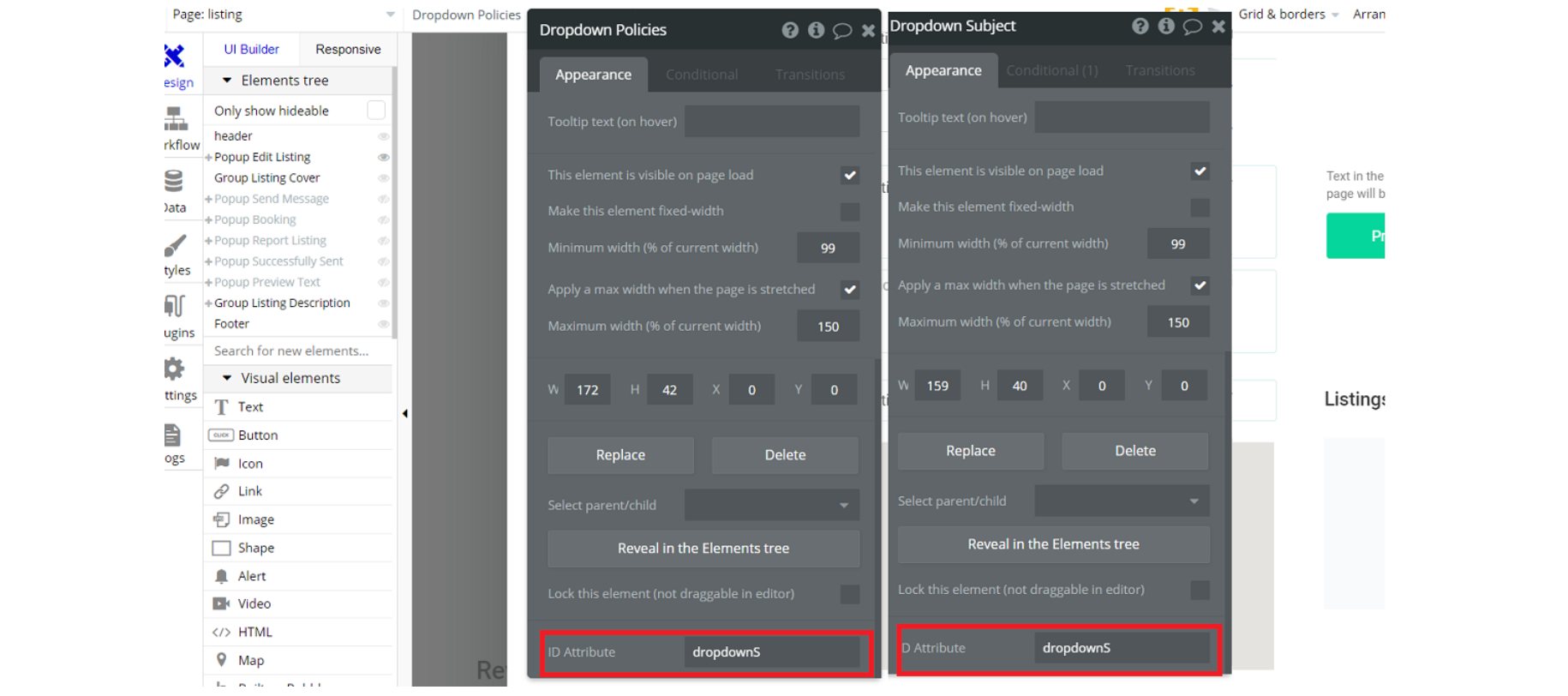Click the help icon in Dropdown Policies panel
The height and width of the screenshot is (696, 1568).
click(790, 31)
